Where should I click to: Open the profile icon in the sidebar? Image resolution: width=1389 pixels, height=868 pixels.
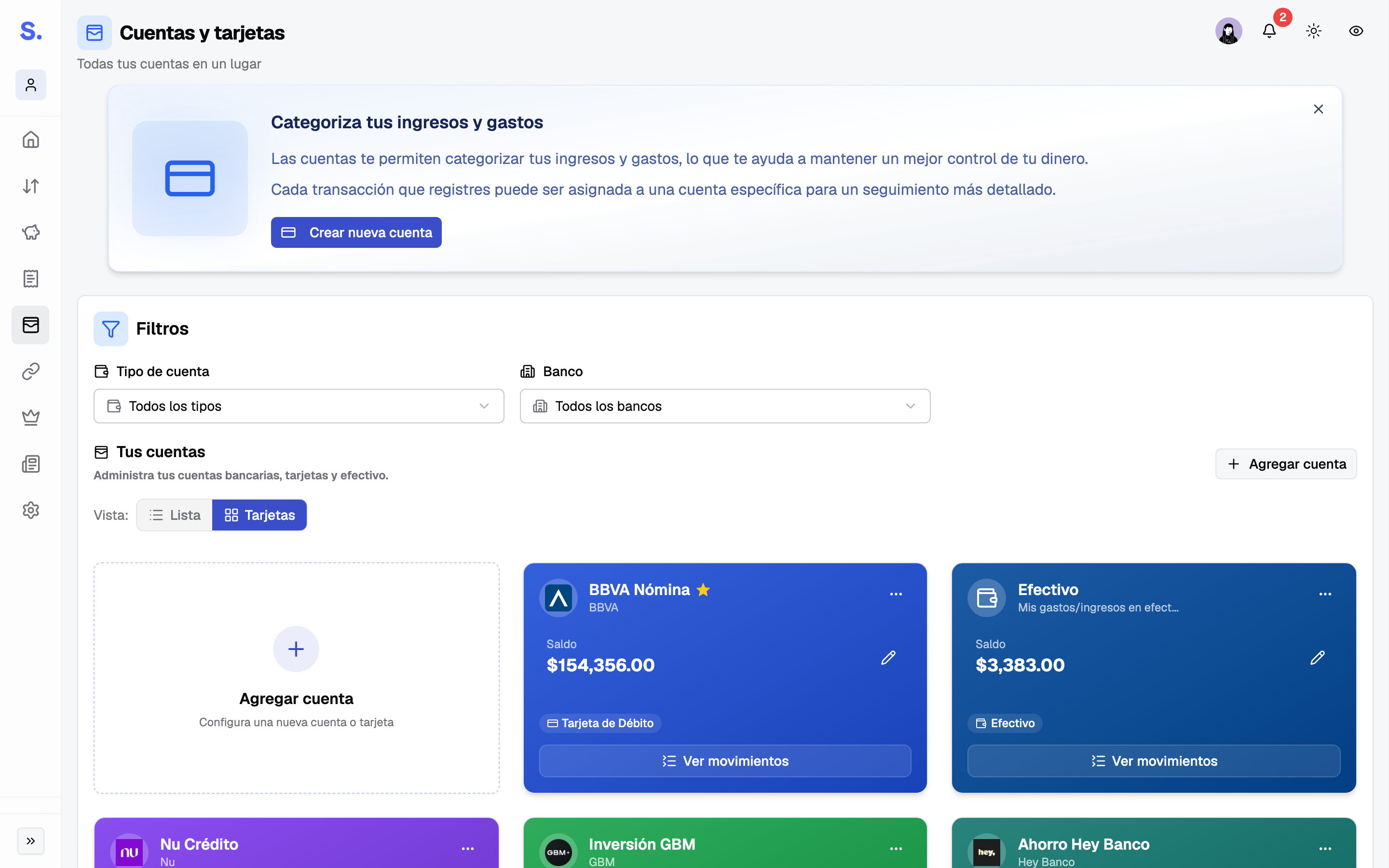click(31, 85)
